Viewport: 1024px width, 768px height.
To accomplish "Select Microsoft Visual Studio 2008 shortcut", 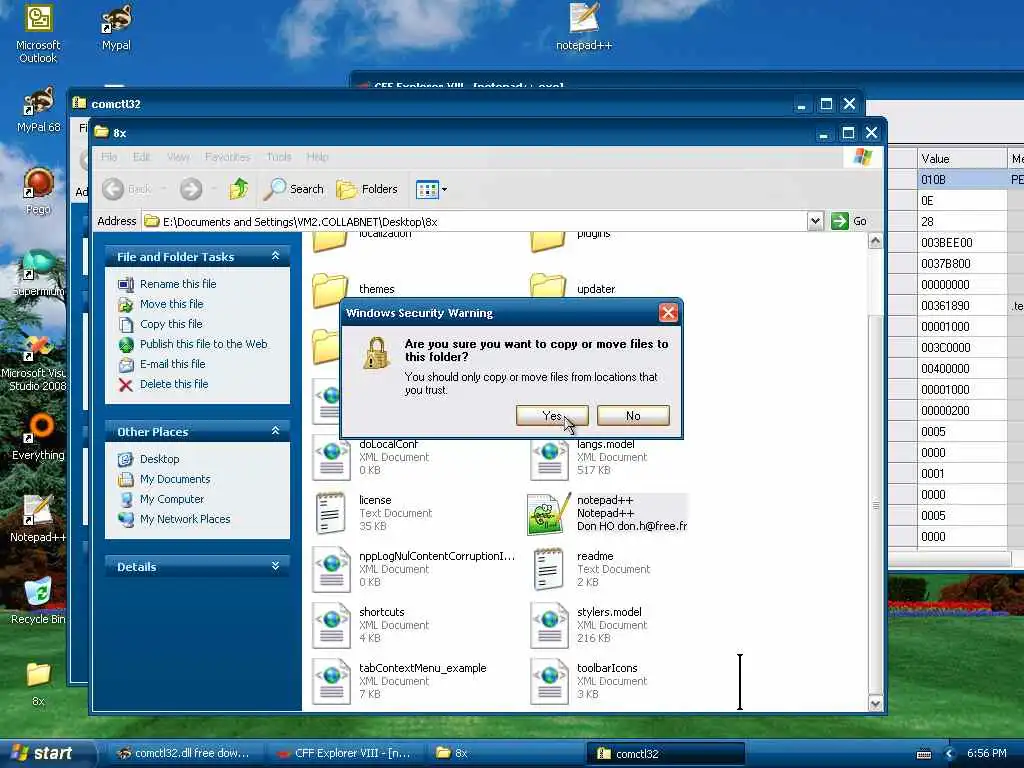I will tap(34, 363).
